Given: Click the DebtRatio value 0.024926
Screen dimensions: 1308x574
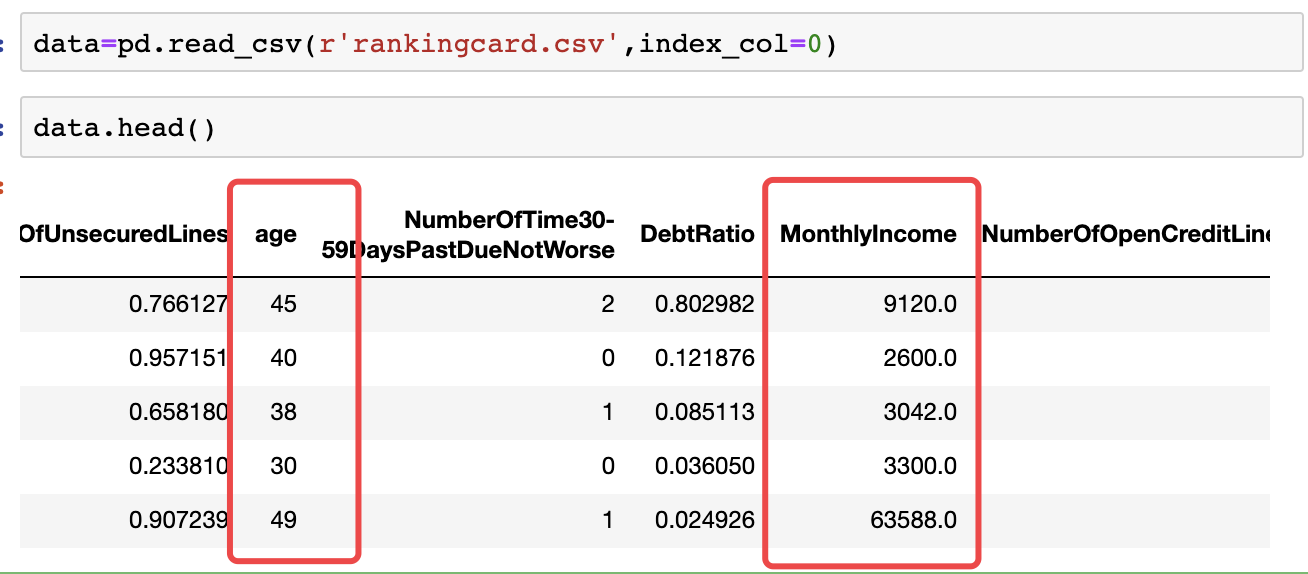Looking at the screenshot, I should click(x=705, y=520).
